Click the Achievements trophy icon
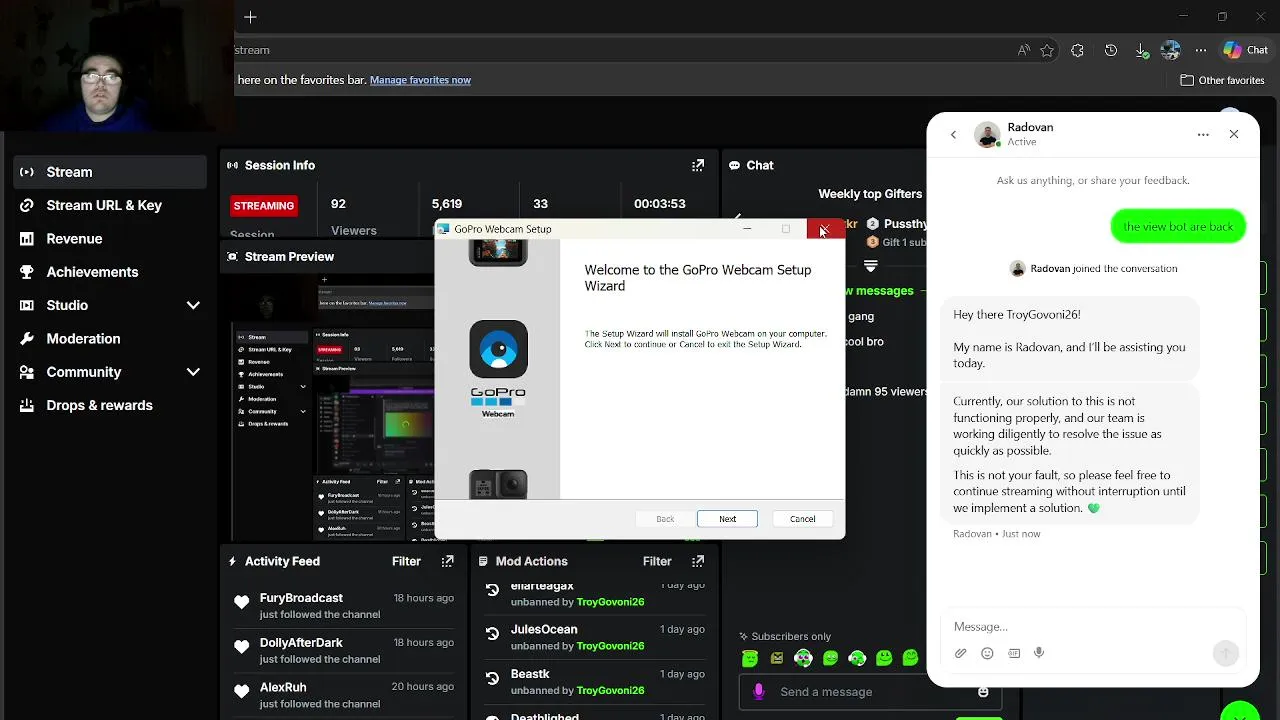 27,272
